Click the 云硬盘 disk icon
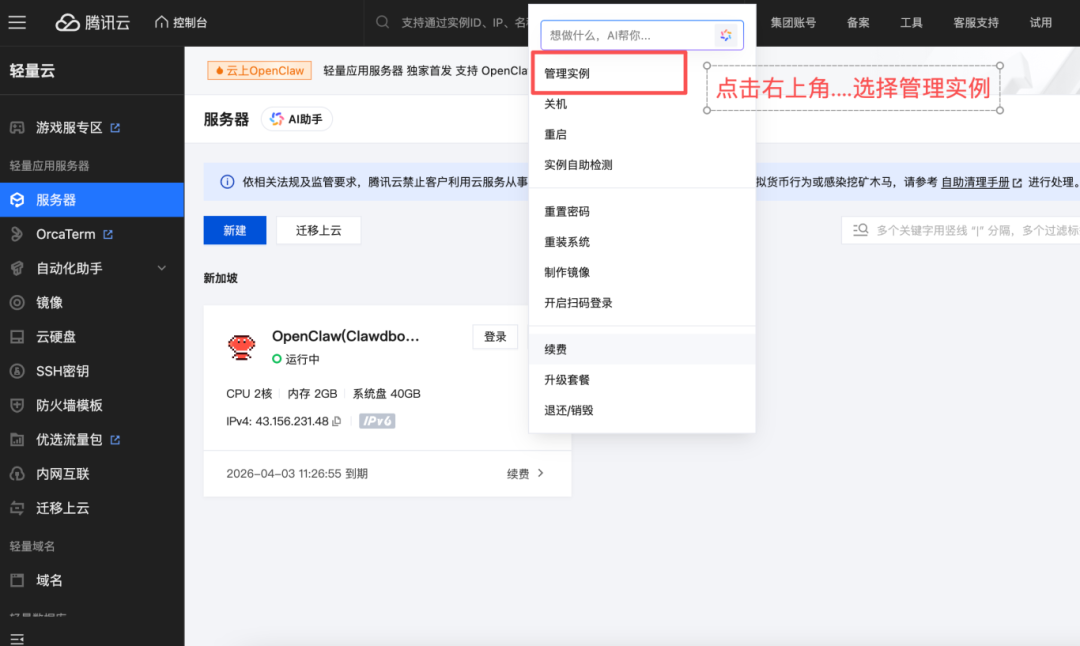This screenshot has height=646, width=1080. 17,337
